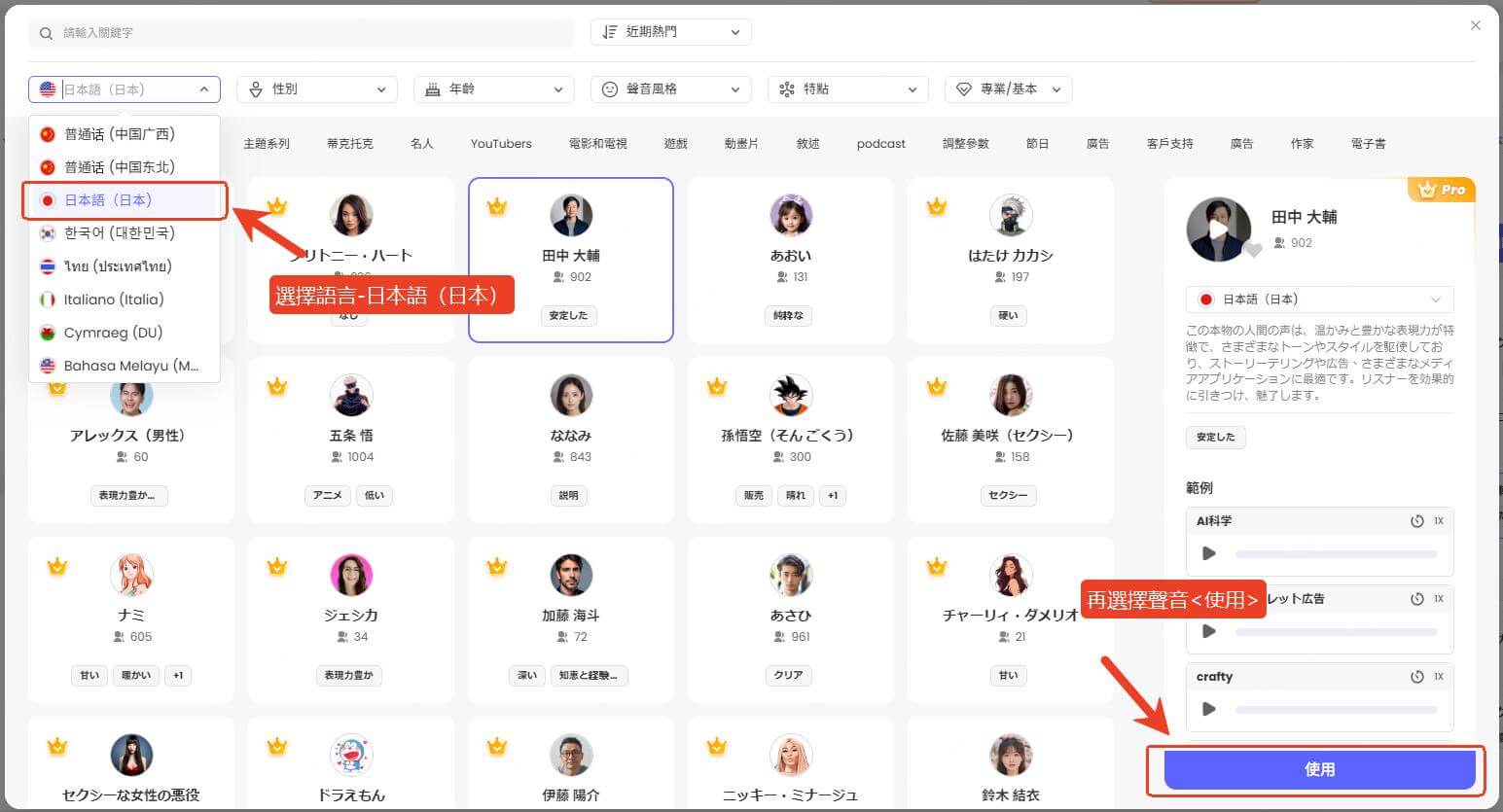Select the ニッキー・ミナージュ voice avatar
Viewport: 1503px width, 812px height.
791,756
